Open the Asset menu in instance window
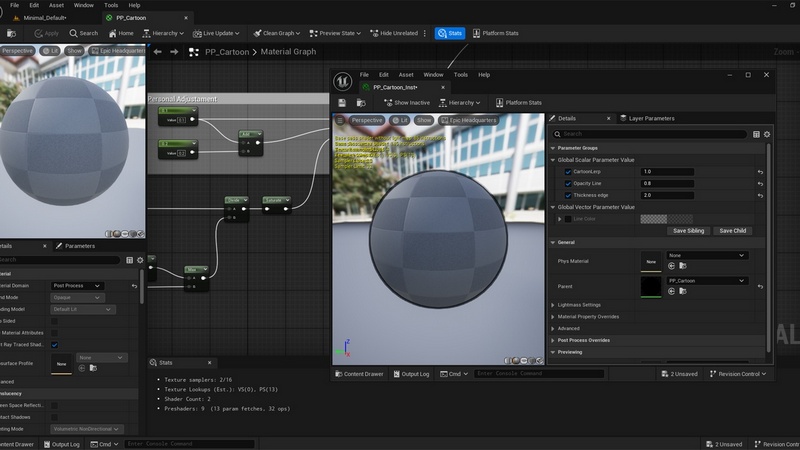This screenshot has height=450, width=800. pyautogui.click(x=406, y=74)
